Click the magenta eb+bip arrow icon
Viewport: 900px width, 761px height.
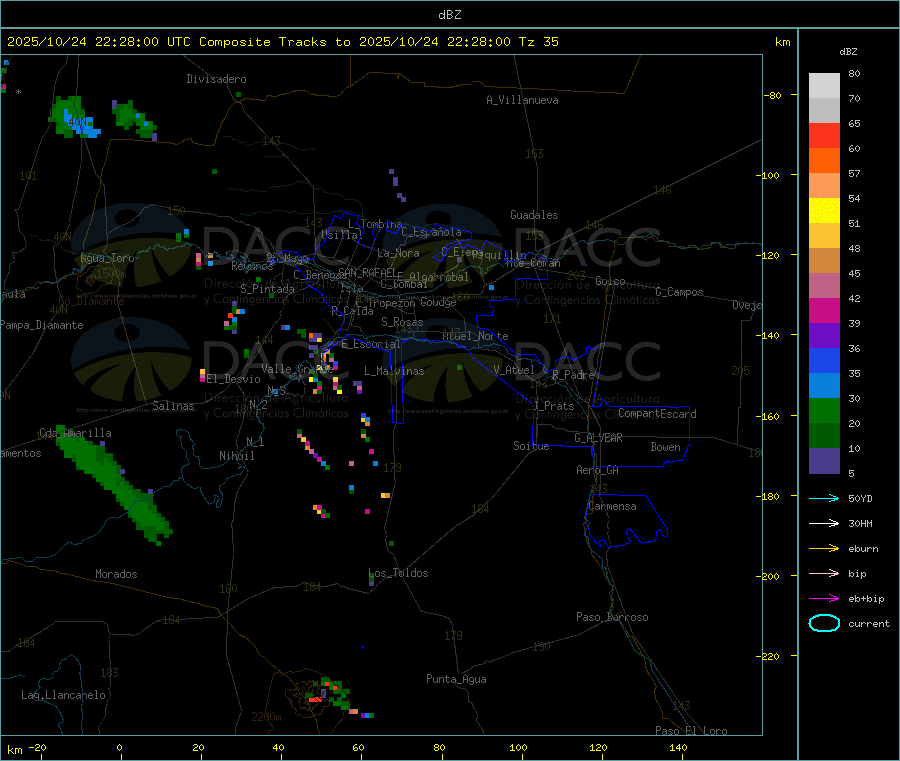(x=824, y=598)
